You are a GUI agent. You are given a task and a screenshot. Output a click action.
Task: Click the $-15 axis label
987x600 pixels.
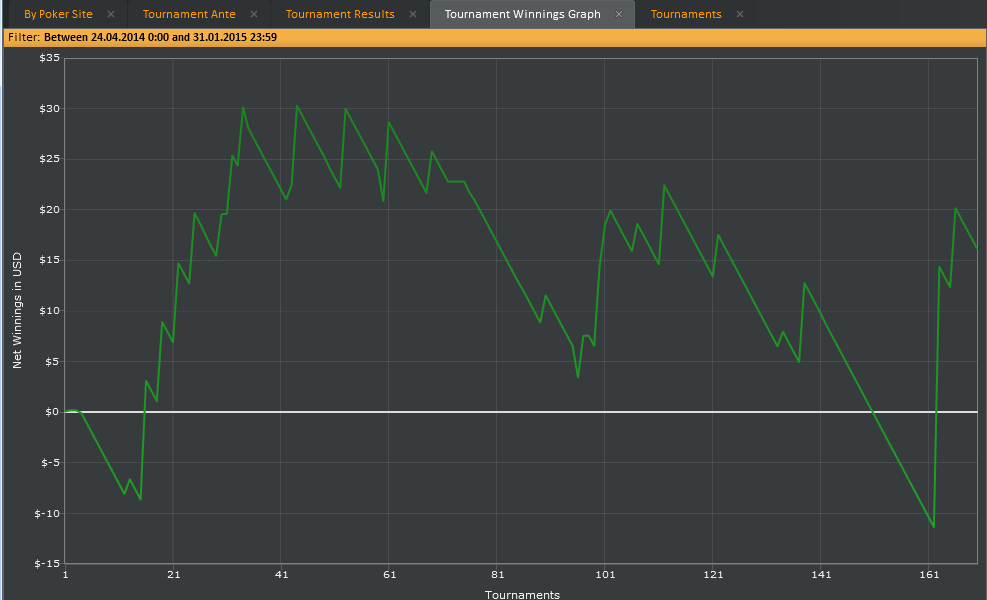(x=48, y=563)
